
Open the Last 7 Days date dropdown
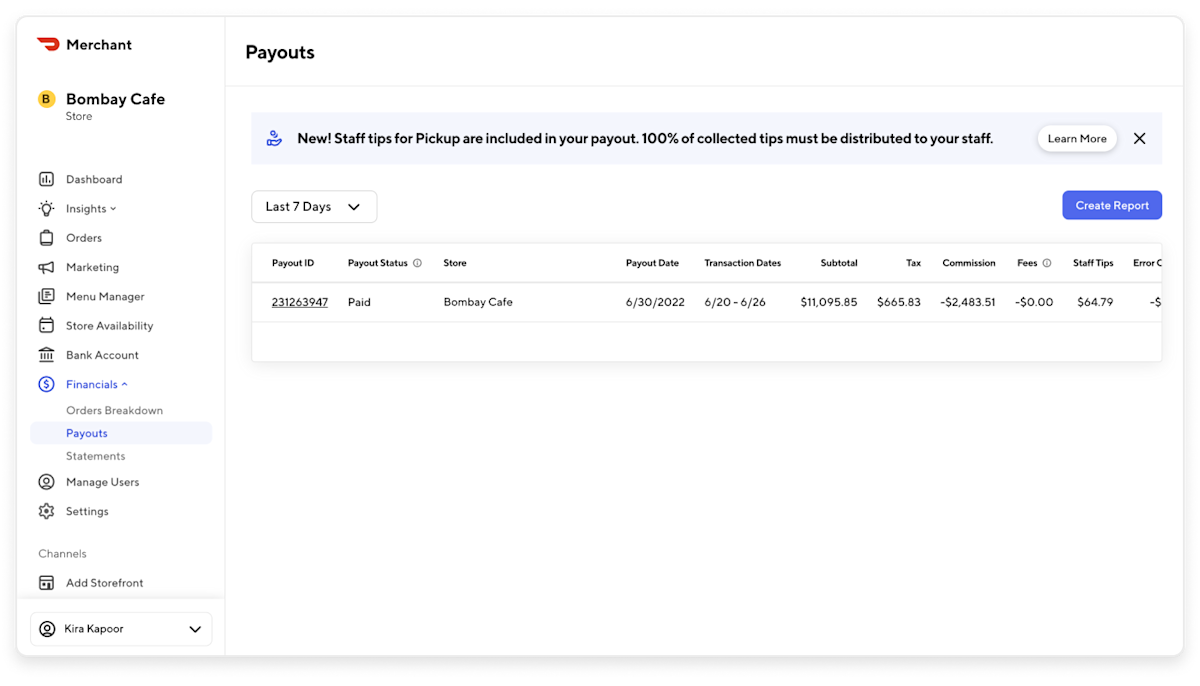click(314, 206)
